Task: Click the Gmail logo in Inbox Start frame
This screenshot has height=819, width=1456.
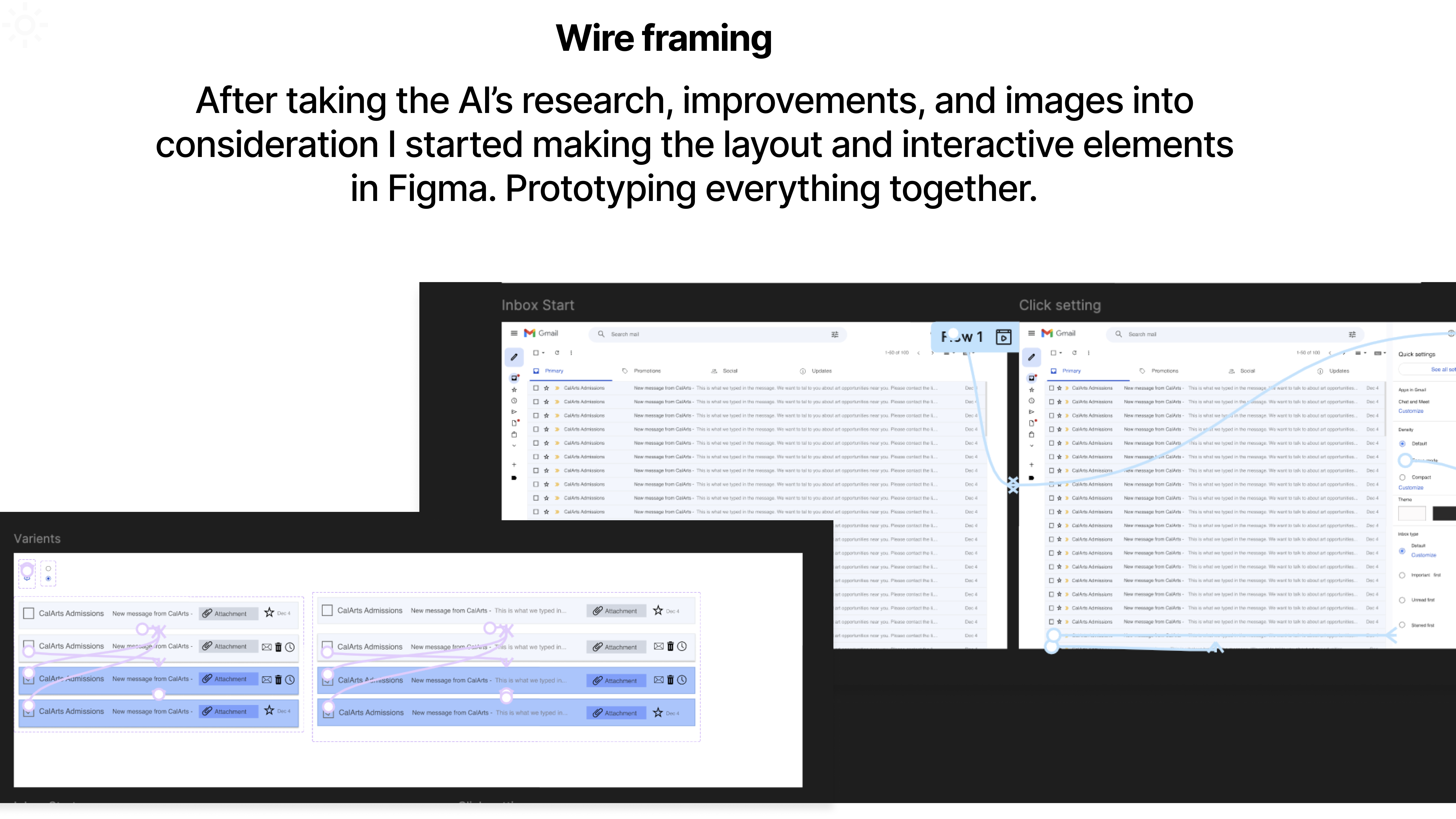Action: (x=541, y=333)
